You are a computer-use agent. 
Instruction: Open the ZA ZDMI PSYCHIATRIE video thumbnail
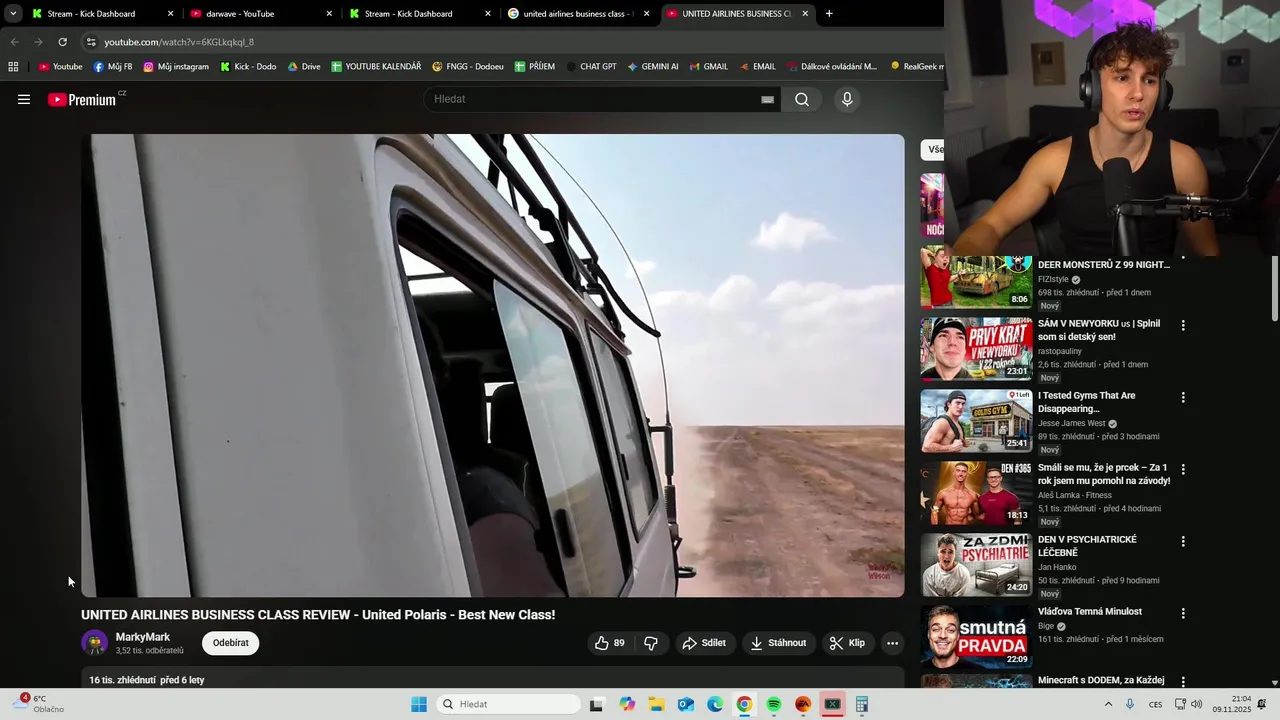pos(976,565)
